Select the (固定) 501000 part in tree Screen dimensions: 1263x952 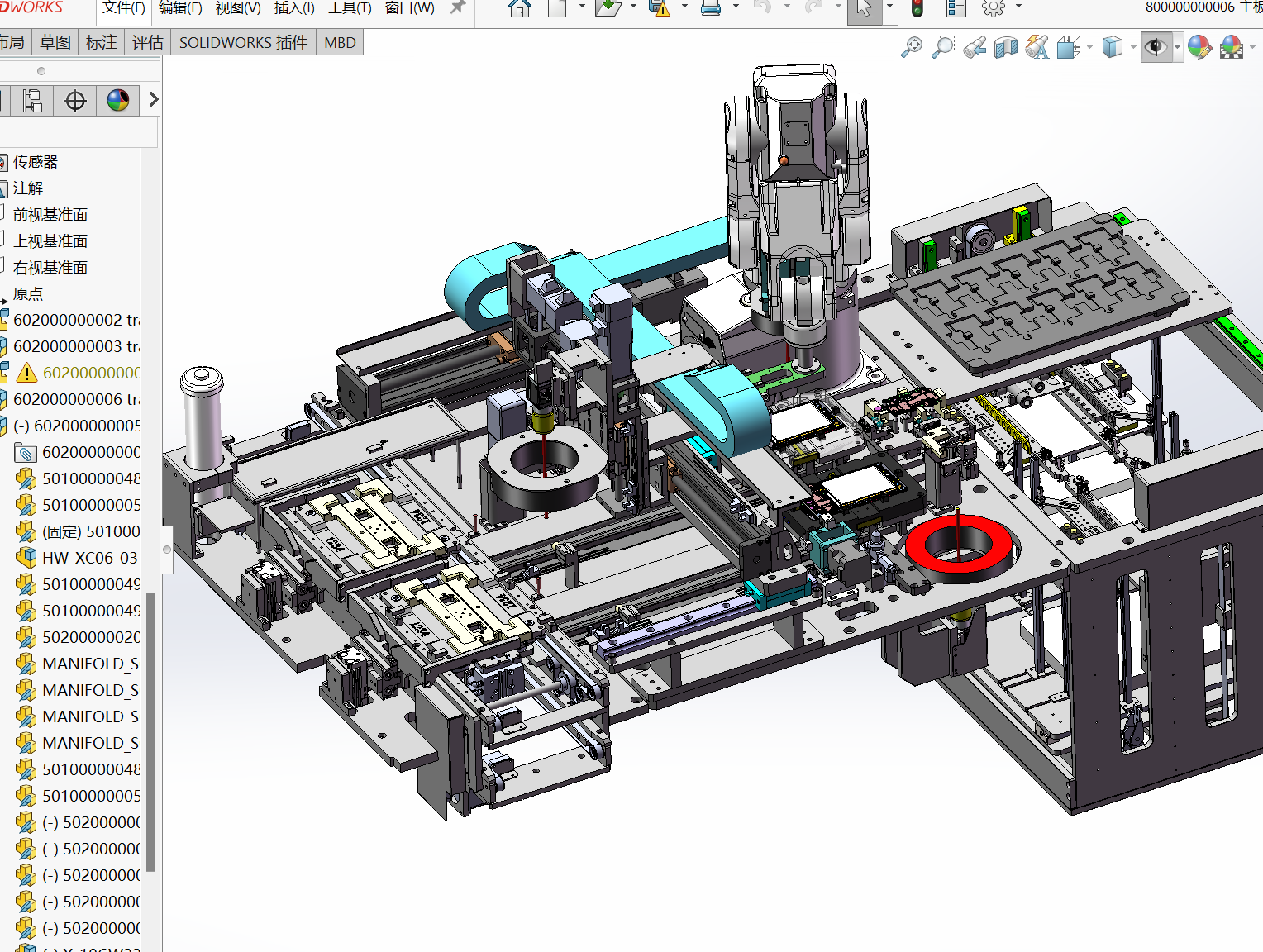point(91,531)
